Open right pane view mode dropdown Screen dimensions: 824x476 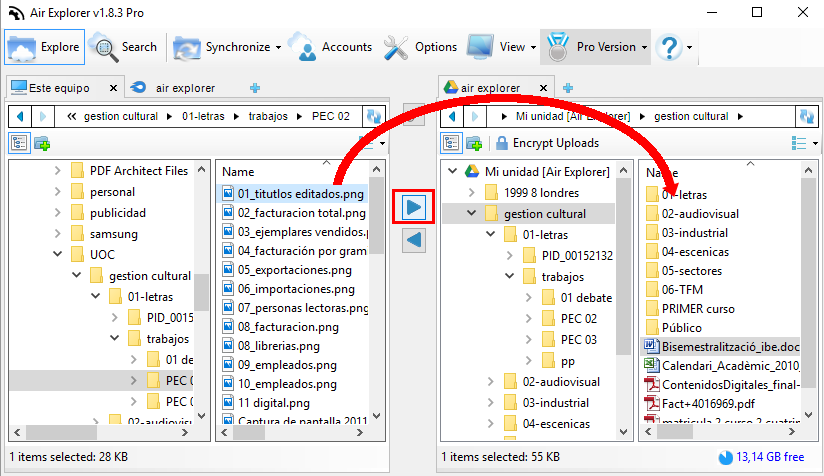point(815,143)
